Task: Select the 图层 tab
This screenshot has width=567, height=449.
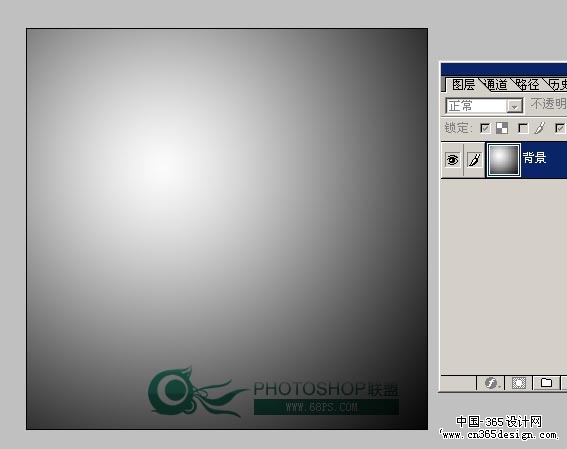Action: tap(464, 85)
